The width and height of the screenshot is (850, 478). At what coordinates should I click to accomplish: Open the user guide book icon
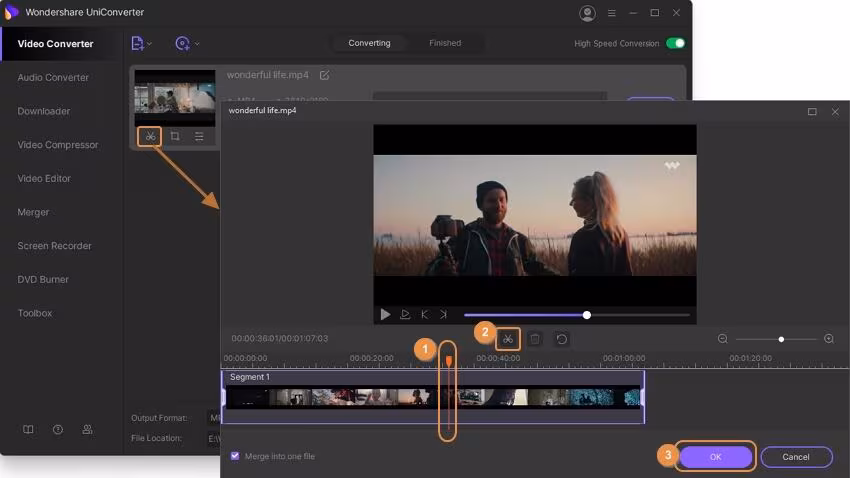(28, 429)
